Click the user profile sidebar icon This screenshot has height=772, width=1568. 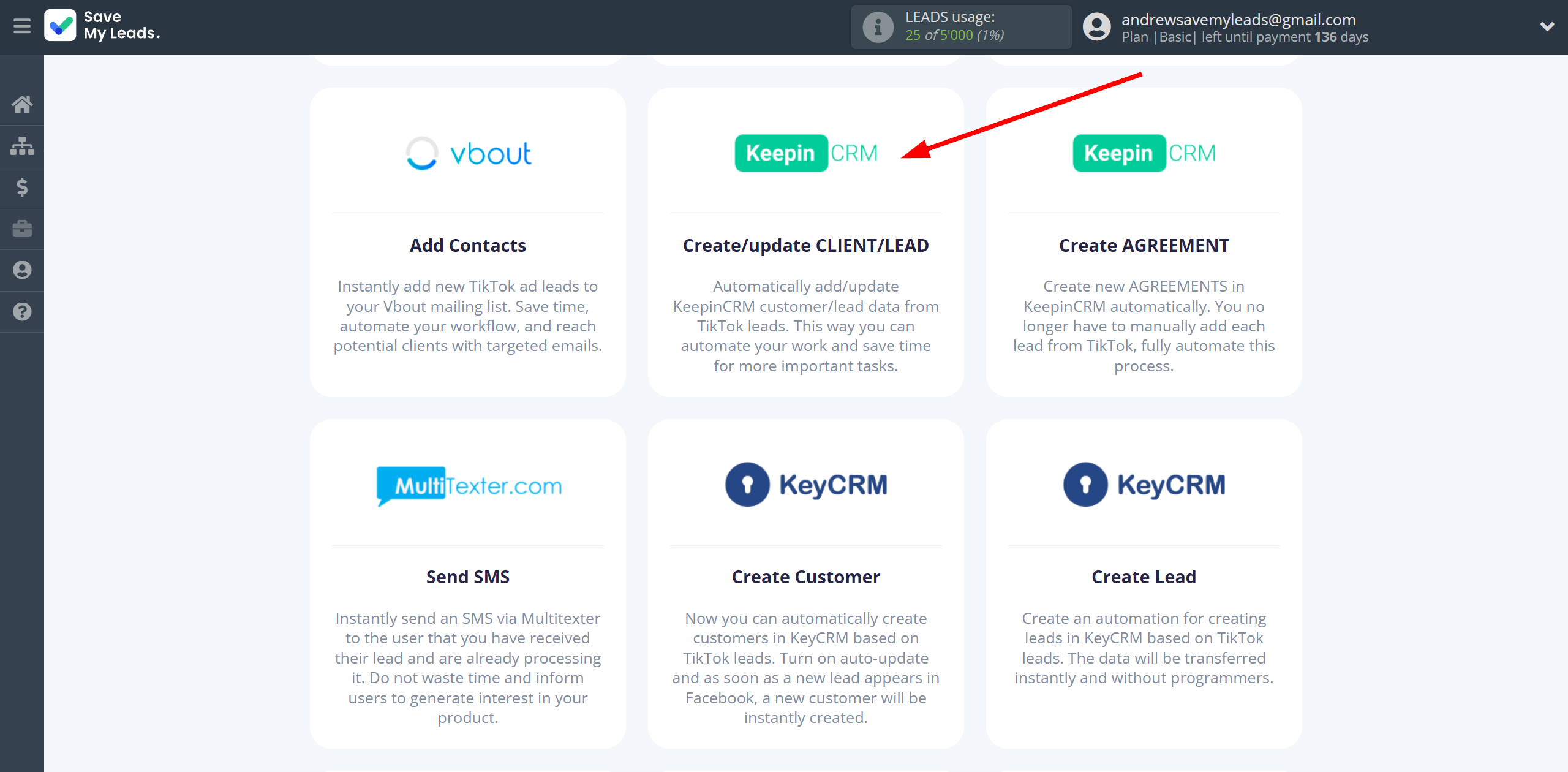tap(22, 270)
